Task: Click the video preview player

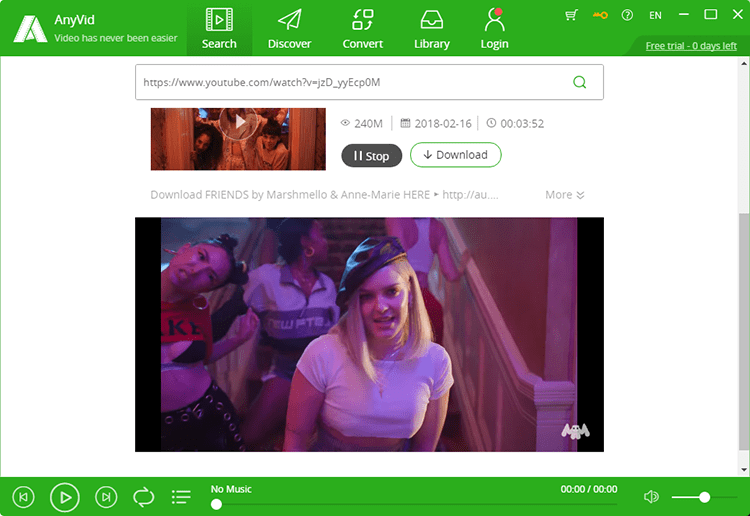Action: (369, 334)
